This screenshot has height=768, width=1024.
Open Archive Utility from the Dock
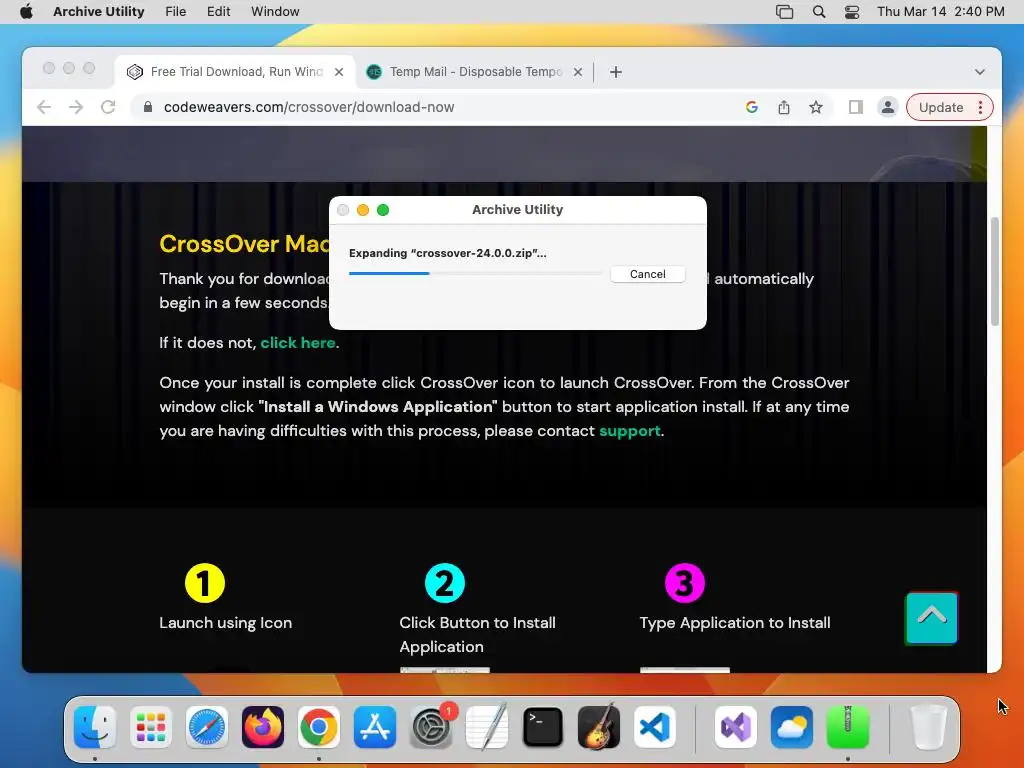[x=848, y=727]
